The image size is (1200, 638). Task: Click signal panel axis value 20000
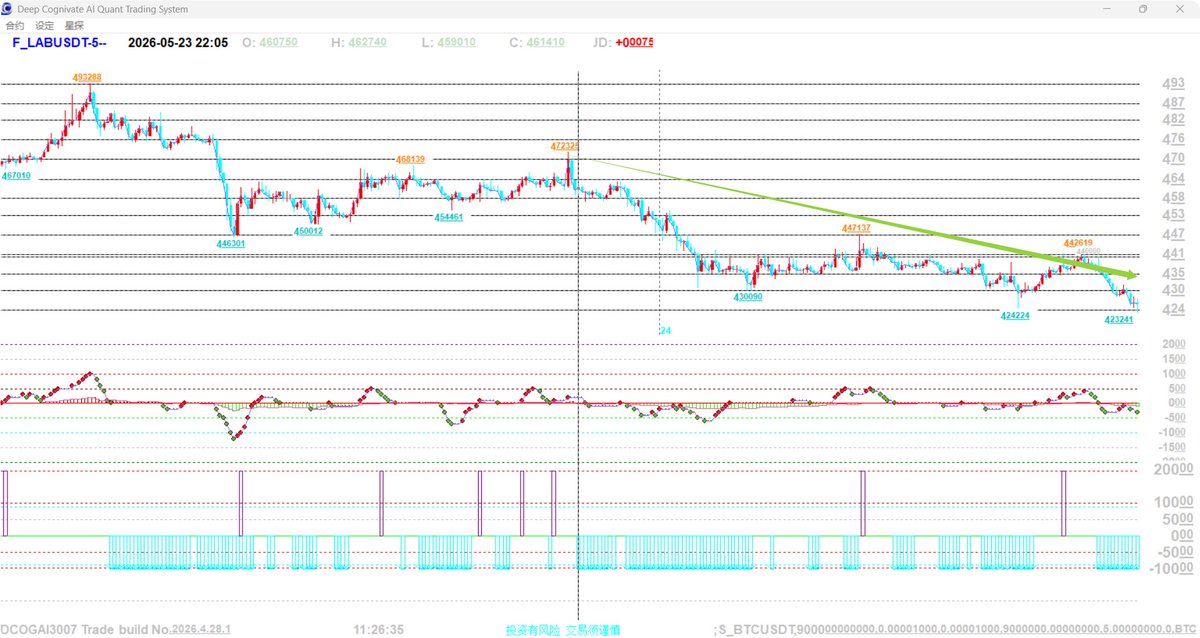(x=1172, y=470)
